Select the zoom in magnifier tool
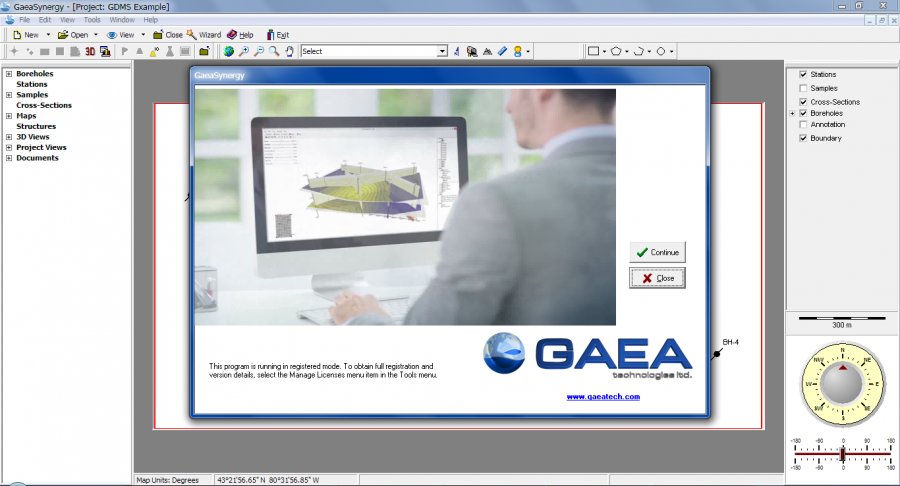The height and width of the screenshot is (486, 900). [x=244, y=51]
